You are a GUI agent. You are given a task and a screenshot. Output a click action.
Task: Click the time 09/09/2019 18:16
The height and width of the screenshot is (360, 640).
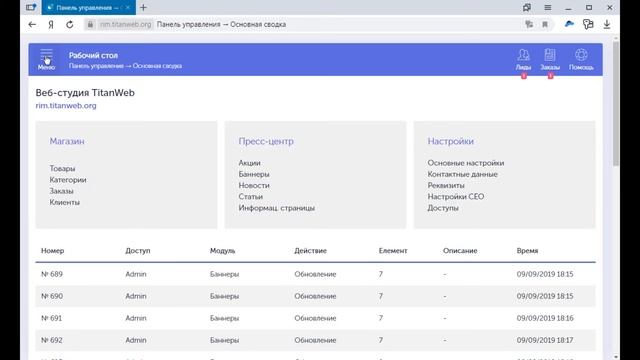click(545, 318)
